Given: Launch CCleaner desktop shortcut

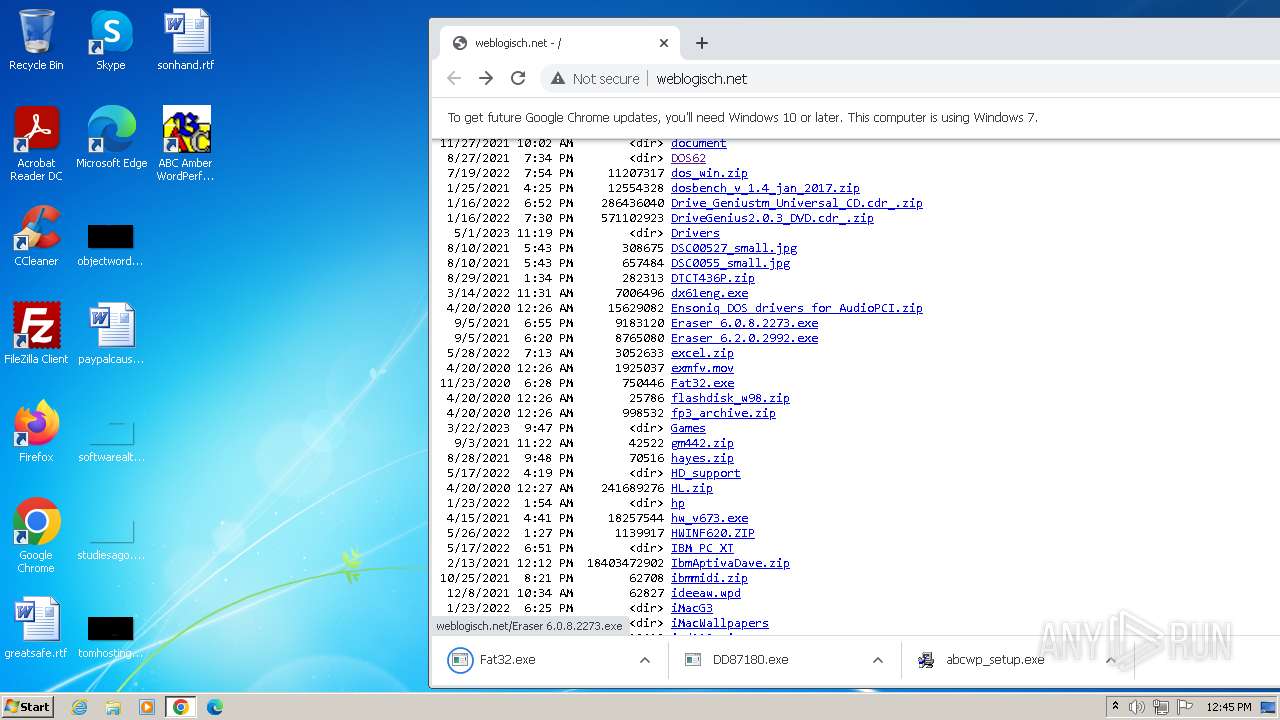Looking at the screenshot, I should pos(36,236).
